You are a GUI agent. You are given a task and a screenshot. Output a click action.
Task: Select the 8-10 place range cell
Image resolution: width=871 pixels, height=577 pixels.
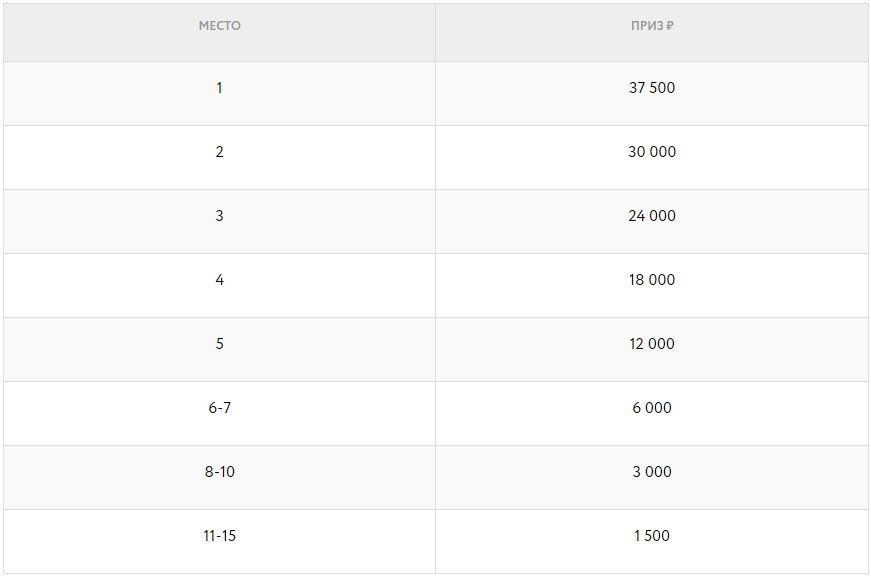coord(219,472)
